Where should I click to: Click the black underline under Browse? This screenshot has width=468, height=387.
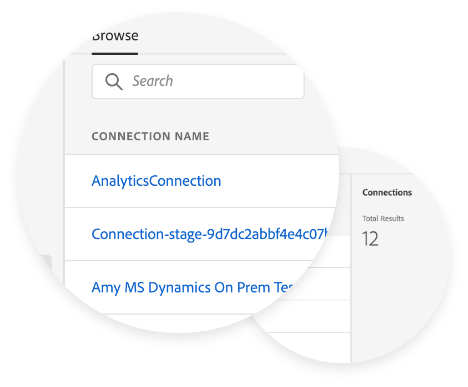pos(115,53)
